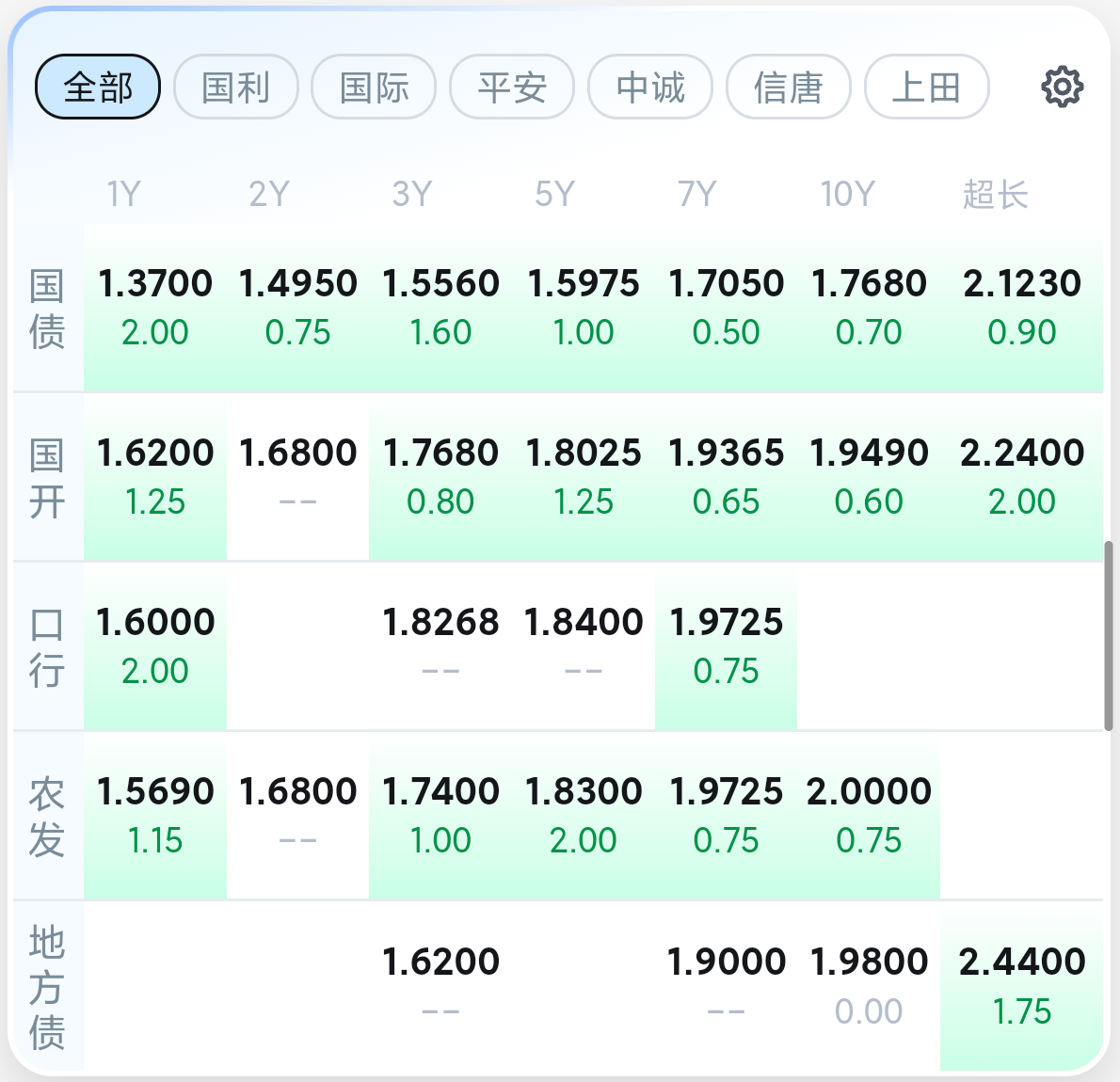The height and width of the screenshot is (1082, 1120).
Task: Switch to the 国际 tab
Action: [374, 88]
